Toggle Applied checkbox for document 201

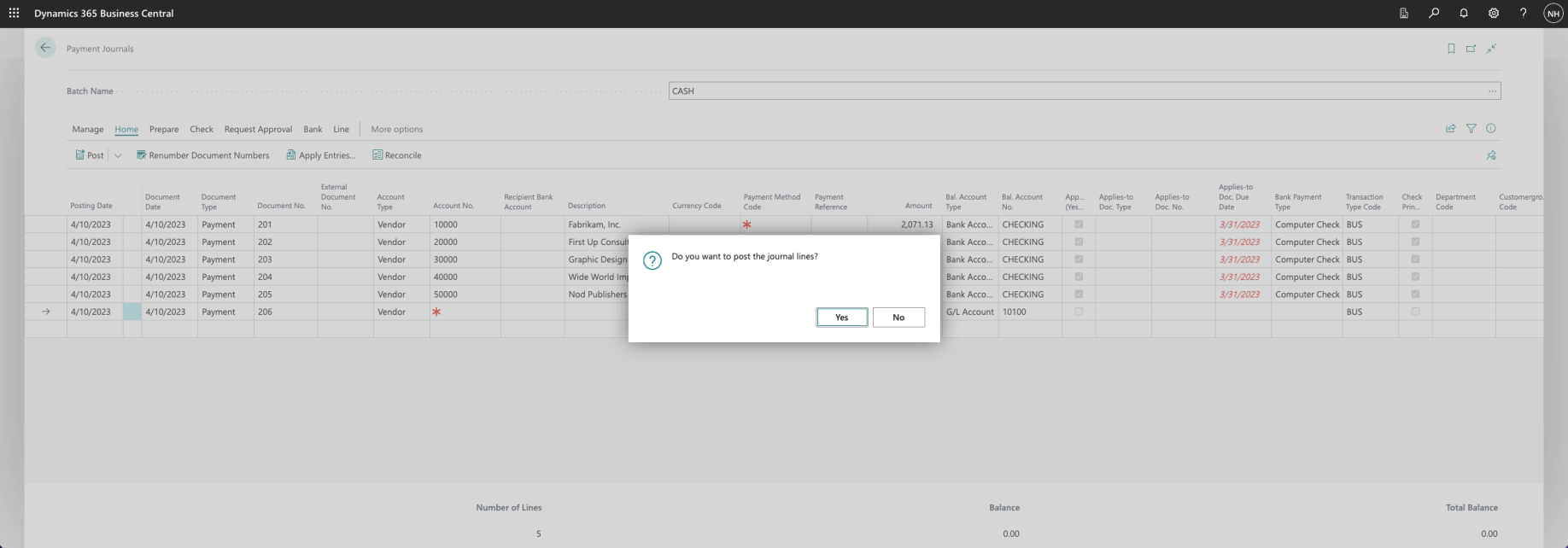[1079, 224]
